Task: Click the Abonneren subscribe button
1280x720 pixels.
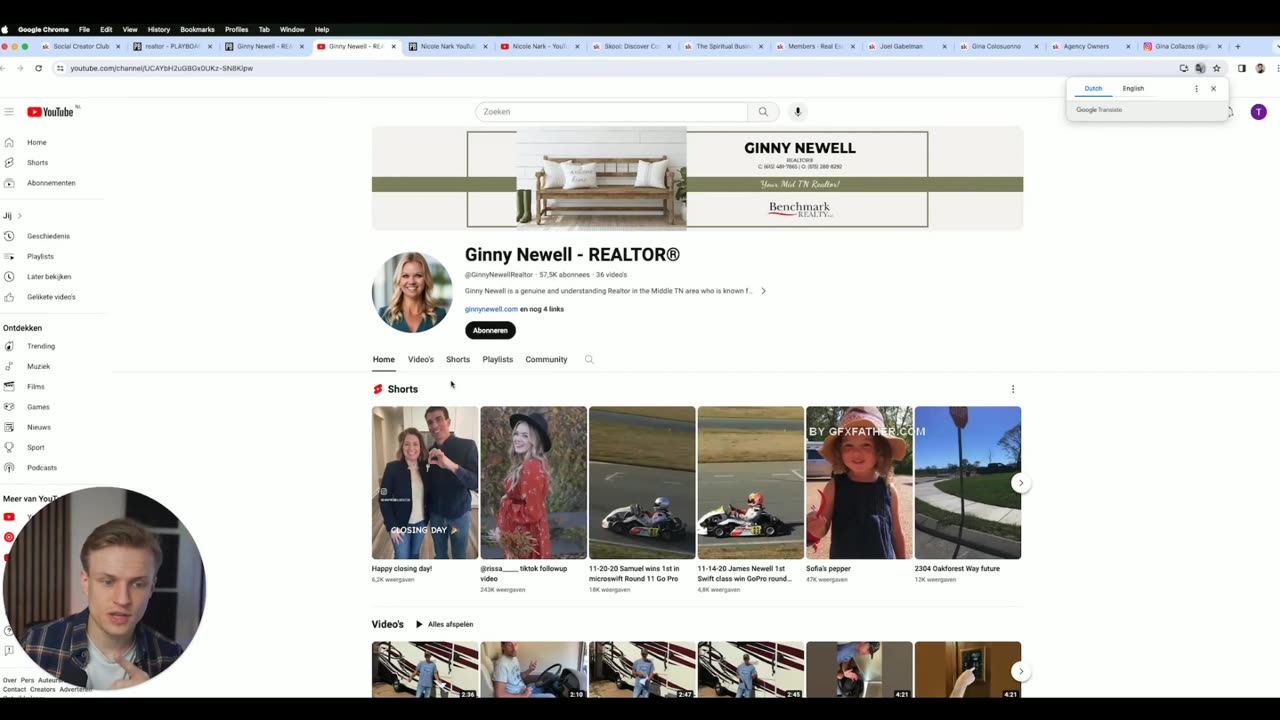Action: pyautogui.click(x=490, y=330)
